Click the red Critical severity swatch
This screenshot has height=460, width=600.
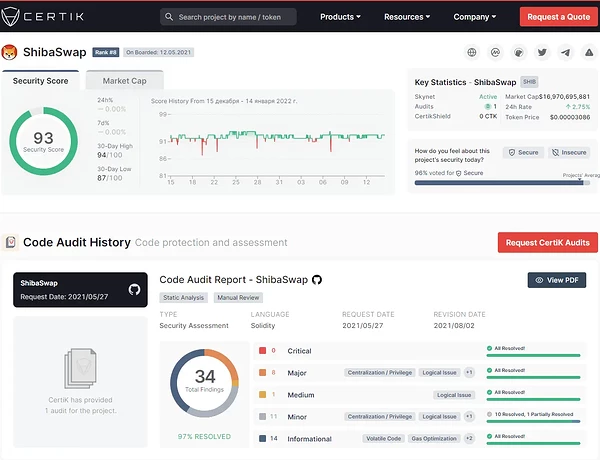coord(262,351)
